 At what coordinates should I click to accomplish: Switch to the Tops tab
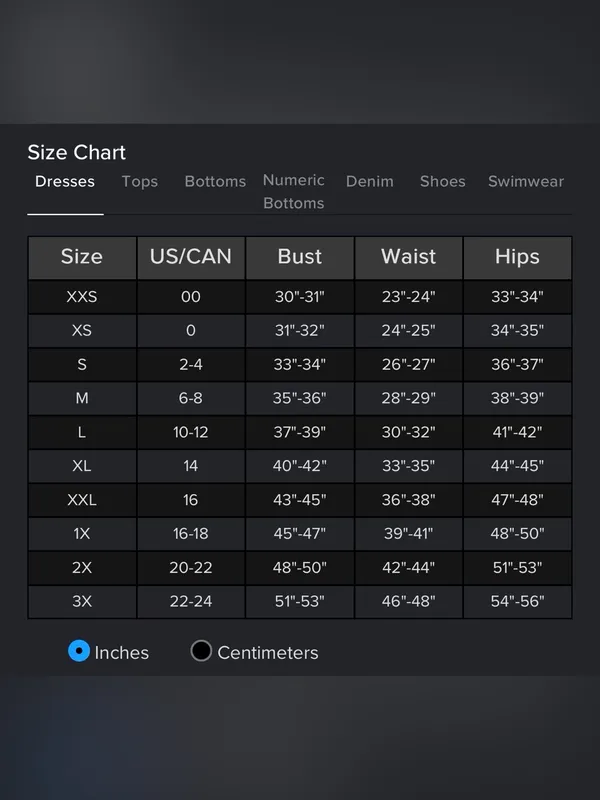tap(140, 182)
